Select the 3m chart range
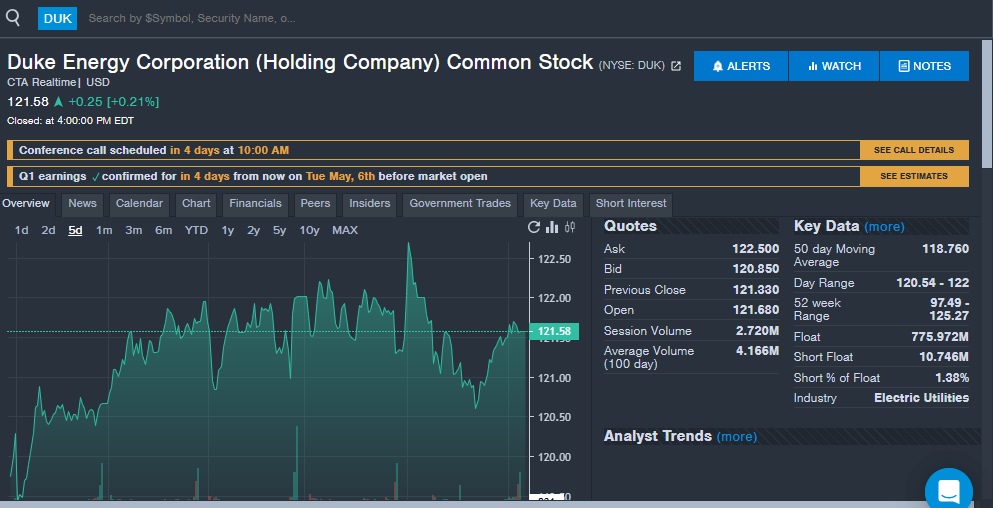Screen dimensions: 993x508 point(134,231)
